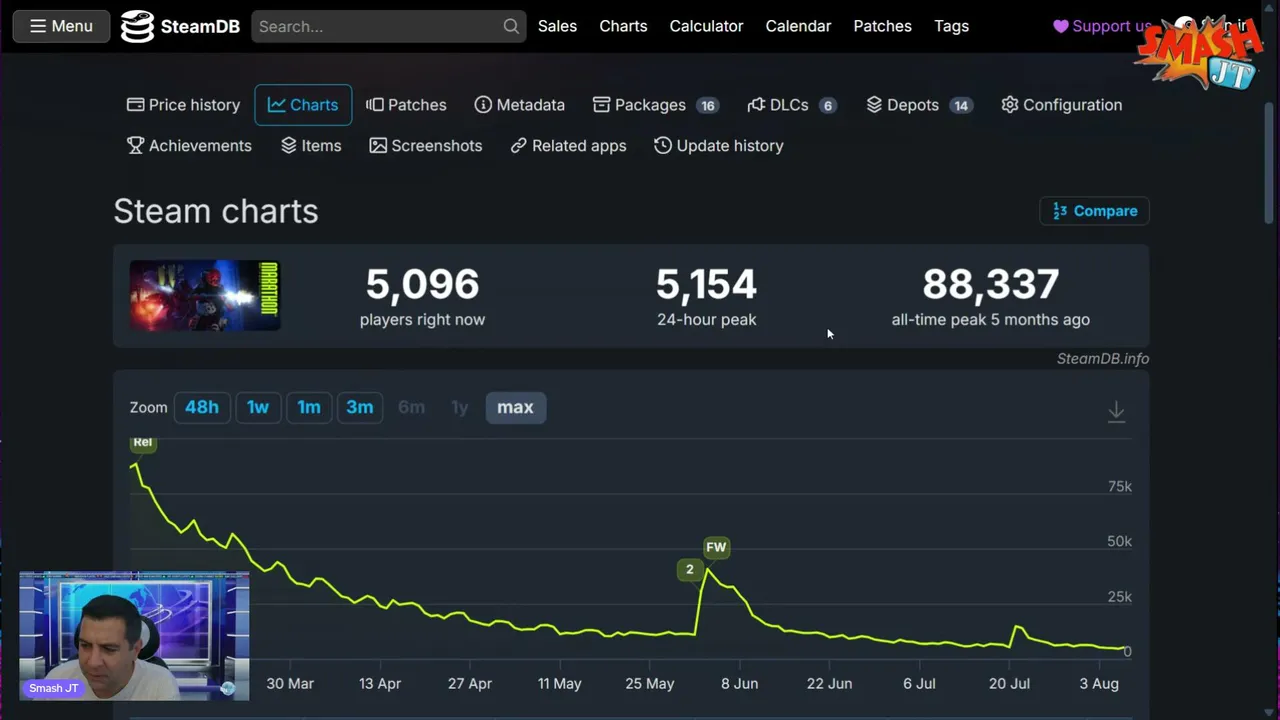Set chart zoom to 3m
This screenshot has width=1280, height=720.
pyautogui.click(x=360, y=407)
